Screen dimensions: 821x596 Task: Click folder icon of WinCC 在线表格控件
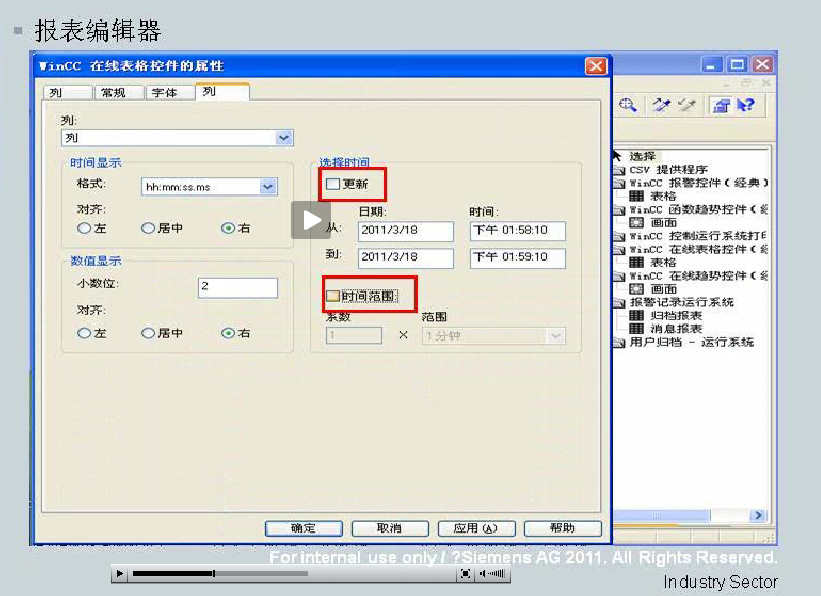pyautogui.click(x=619, y=249)
